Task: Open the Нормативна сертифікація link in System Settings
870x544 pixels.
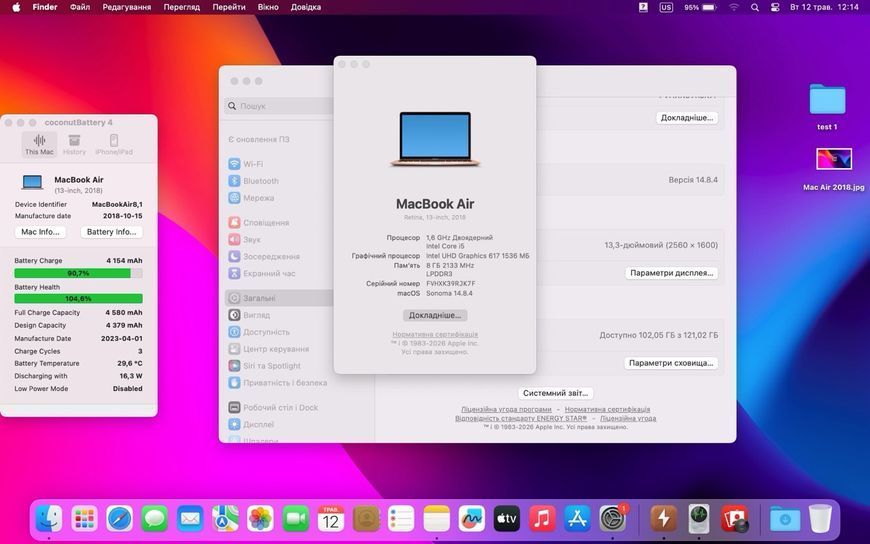Action: coord(607,410)
